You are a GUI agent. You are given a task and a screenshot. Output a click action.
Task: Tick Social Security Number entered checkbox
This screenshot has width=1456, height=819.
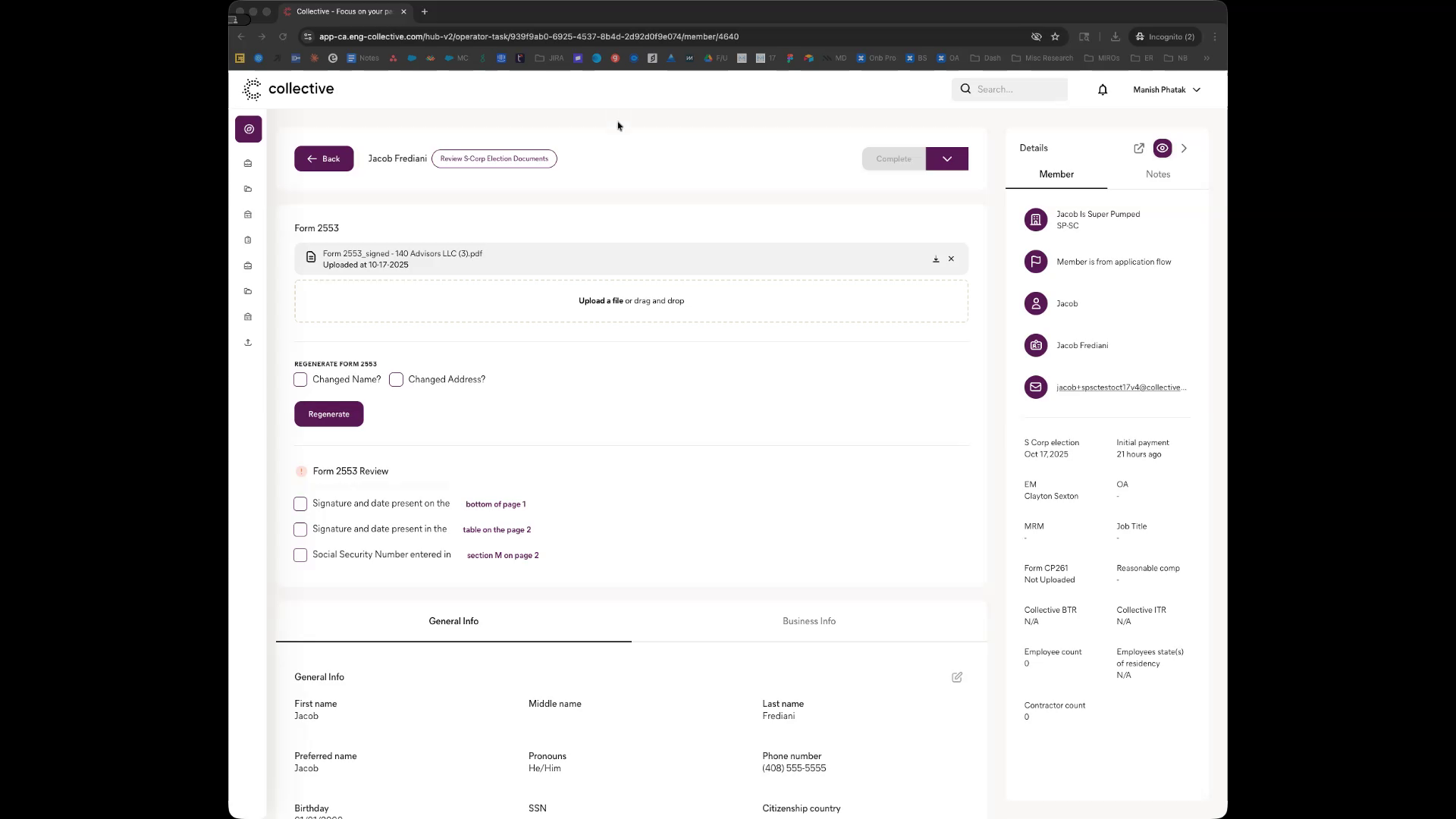click(x=300, y=555)
